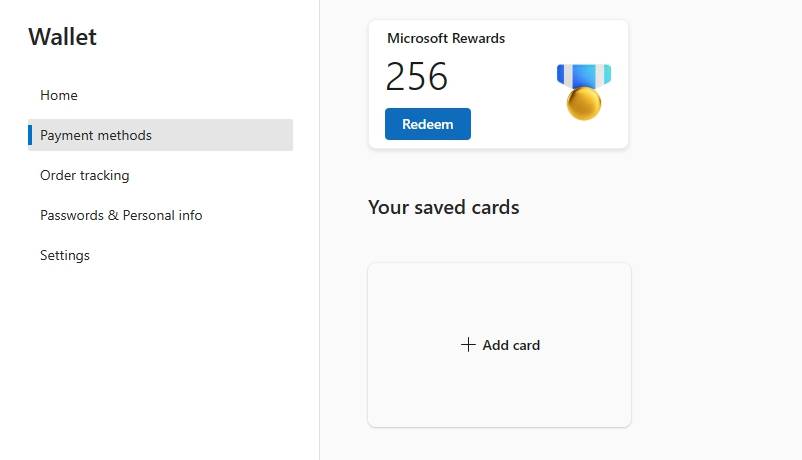
Task: Open Passwords & Personal info
Action: tap(121, 215)
